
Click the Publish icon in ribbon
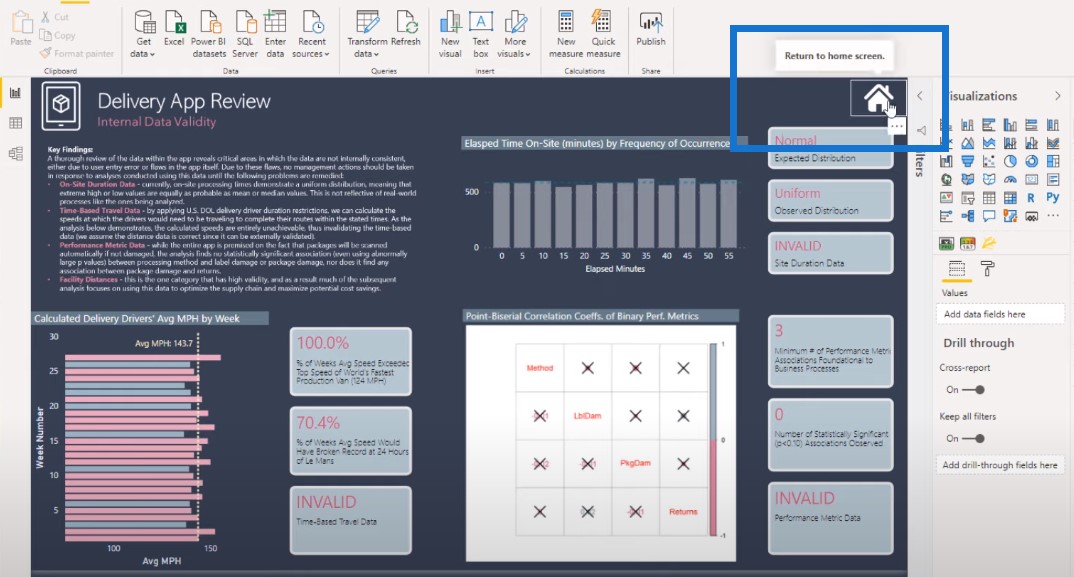pos(651,29)
